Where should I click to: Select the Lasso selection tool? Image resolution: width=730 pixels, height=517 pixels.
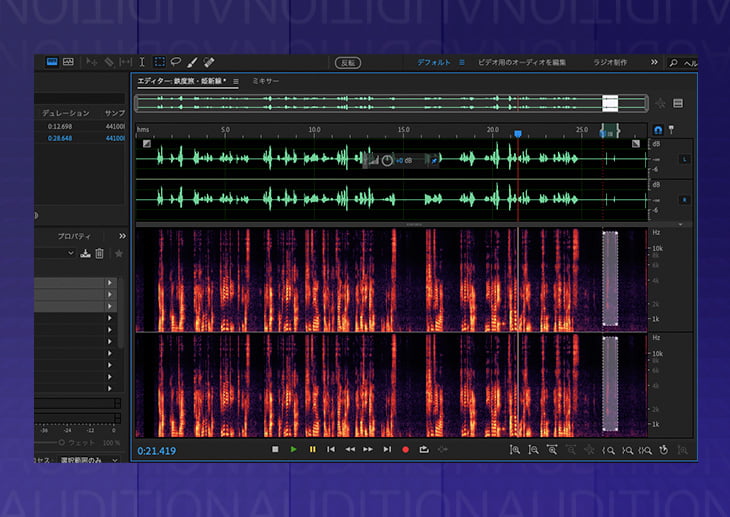[x=176, y=62]
